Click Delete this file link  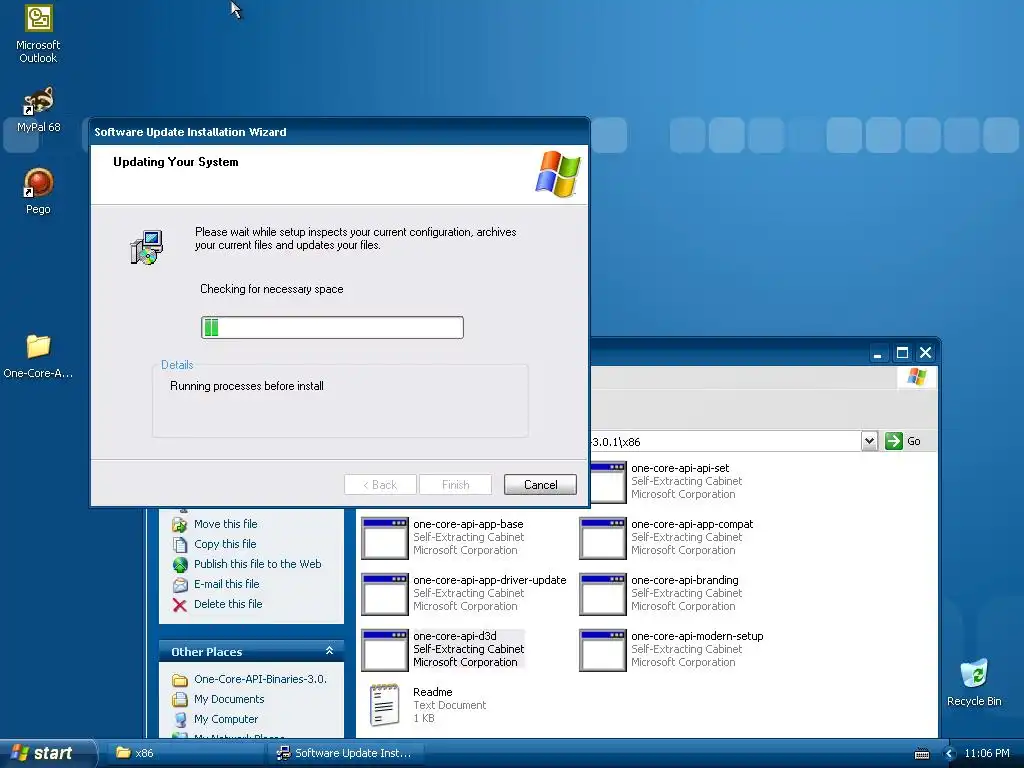pos(228,604)
